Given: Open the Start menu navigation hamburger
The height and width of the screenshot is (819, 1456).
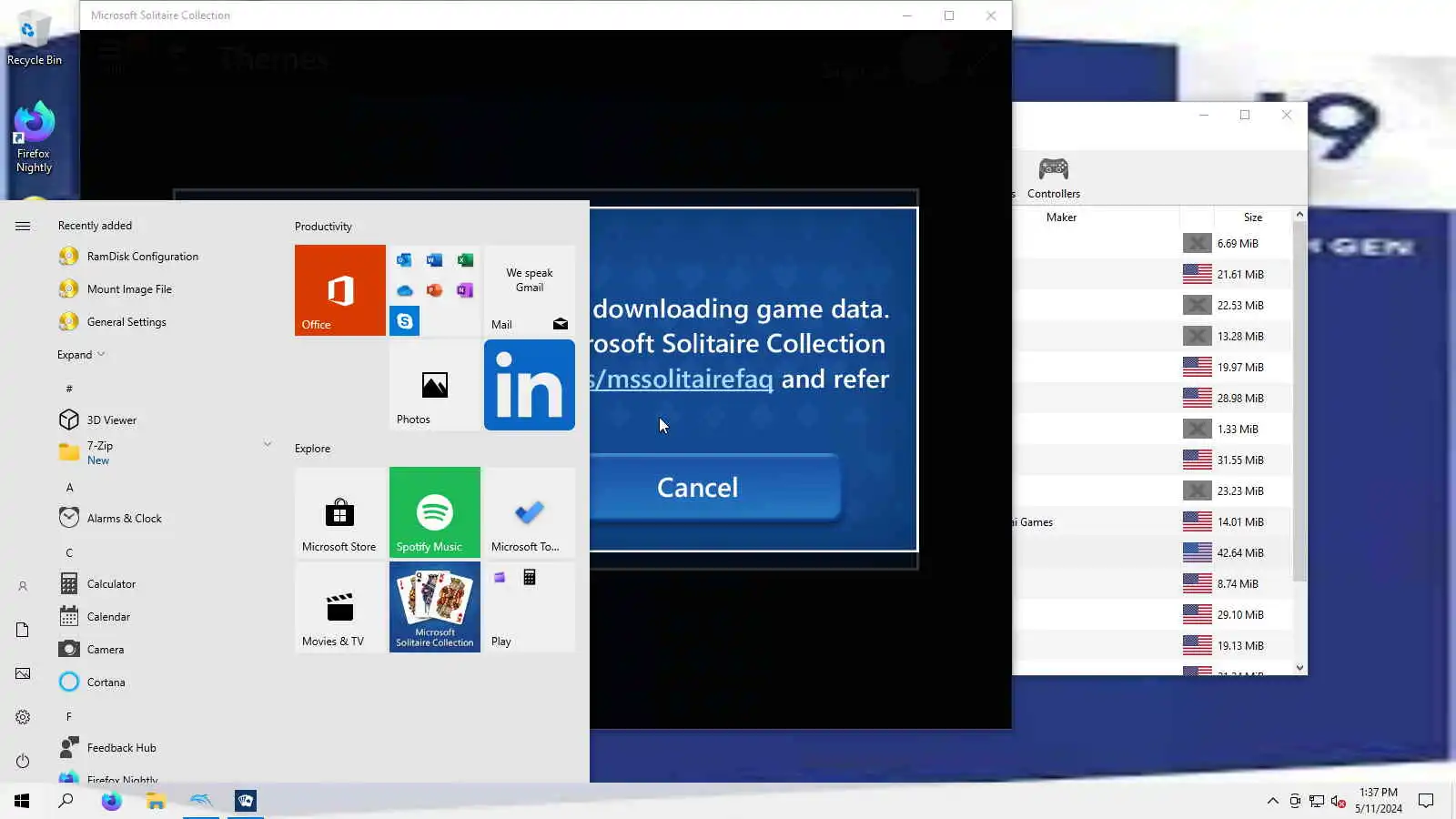Looking at the screenshot, I should tap(23, 226).
